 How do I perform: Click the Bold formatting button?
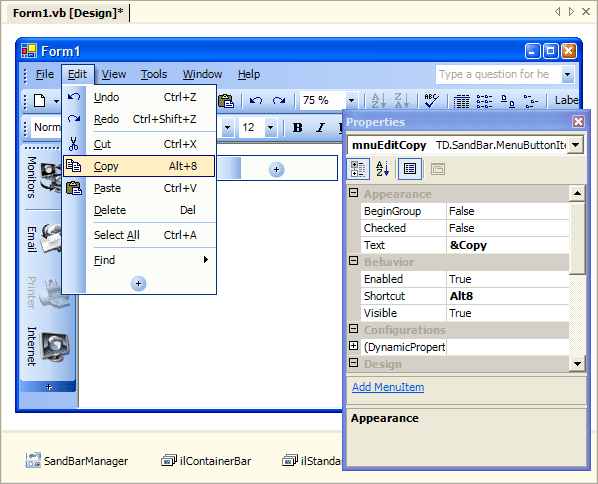tap(297, 128)
